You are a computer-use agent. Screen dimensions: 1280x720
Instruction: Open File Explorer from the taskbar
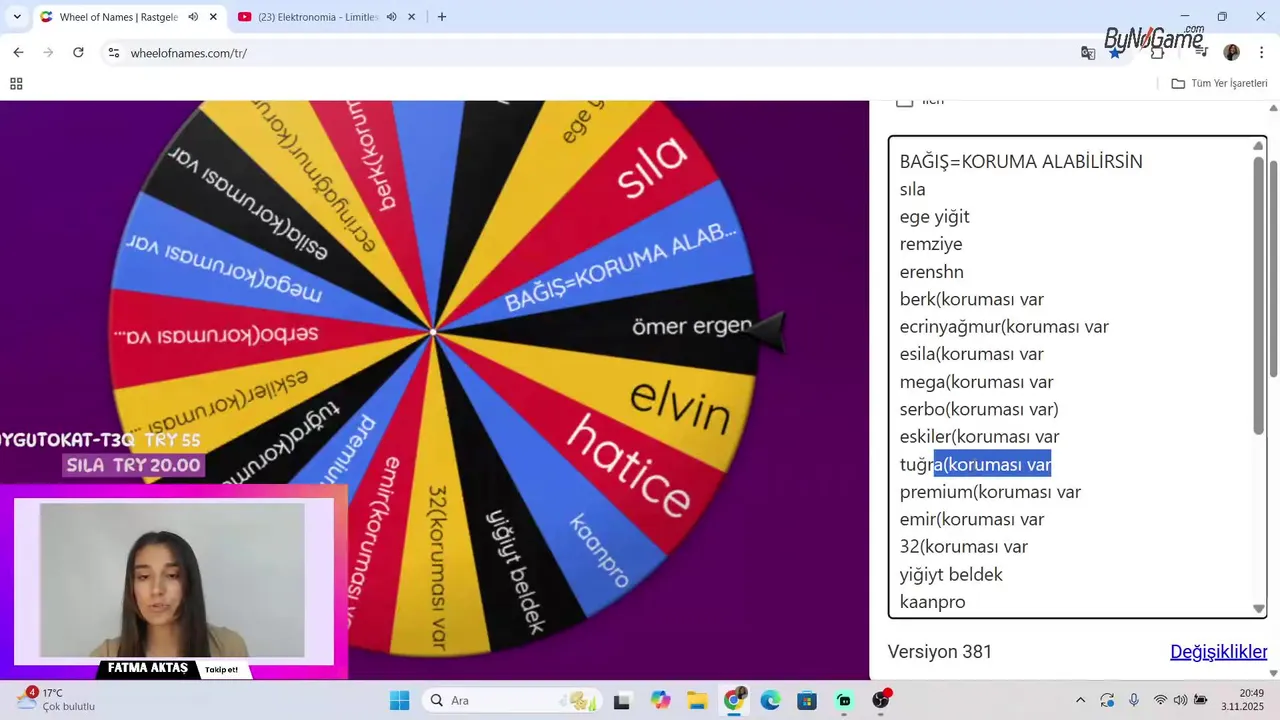[697, 701]
